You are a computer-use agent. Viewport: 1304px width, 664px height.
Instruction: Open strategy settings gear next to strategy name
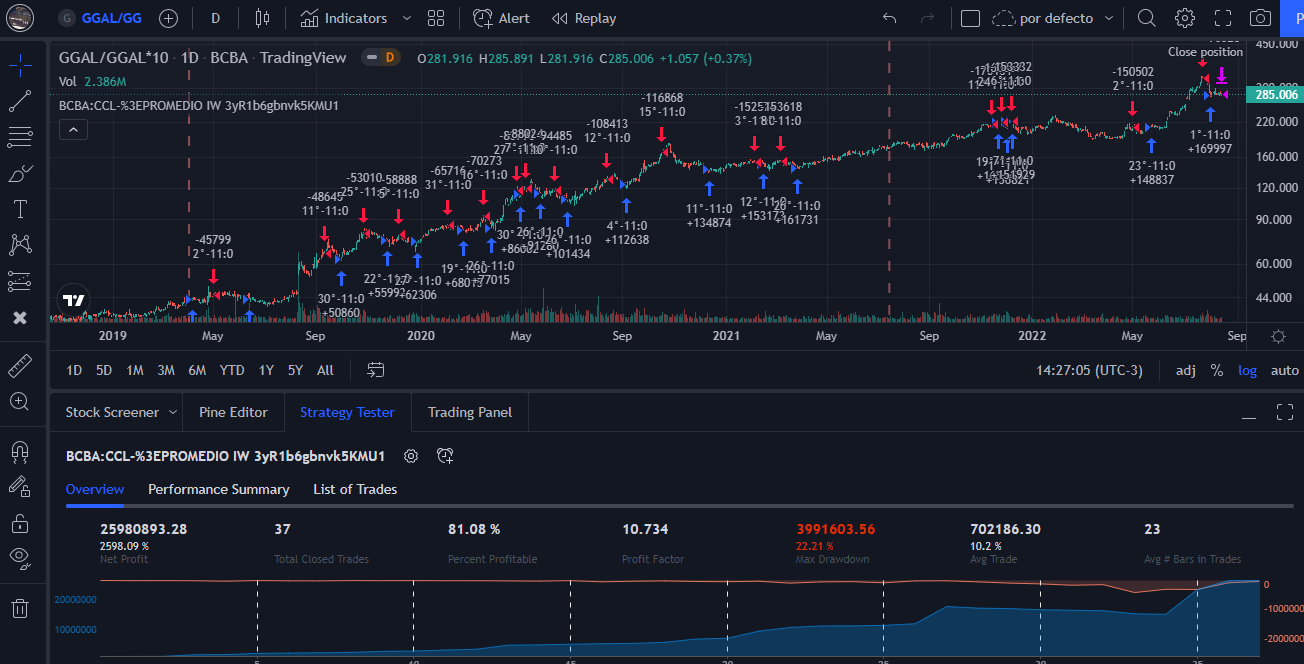pyautogui.click(x=410, y=456)
